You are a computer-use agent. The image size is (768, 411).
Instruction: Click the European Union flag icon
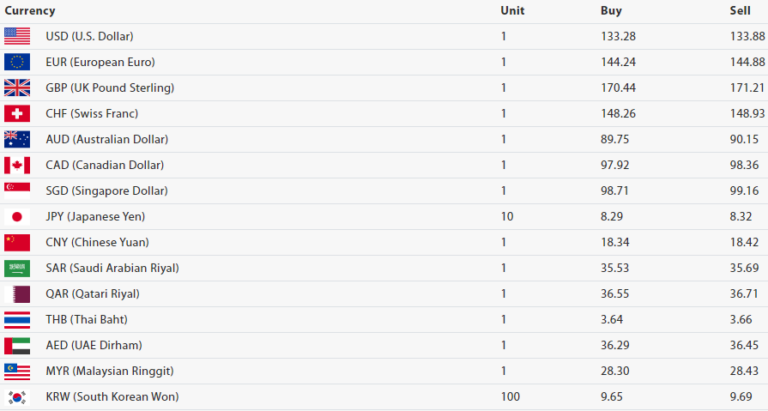pyautogui.click(x=17, y=62)
